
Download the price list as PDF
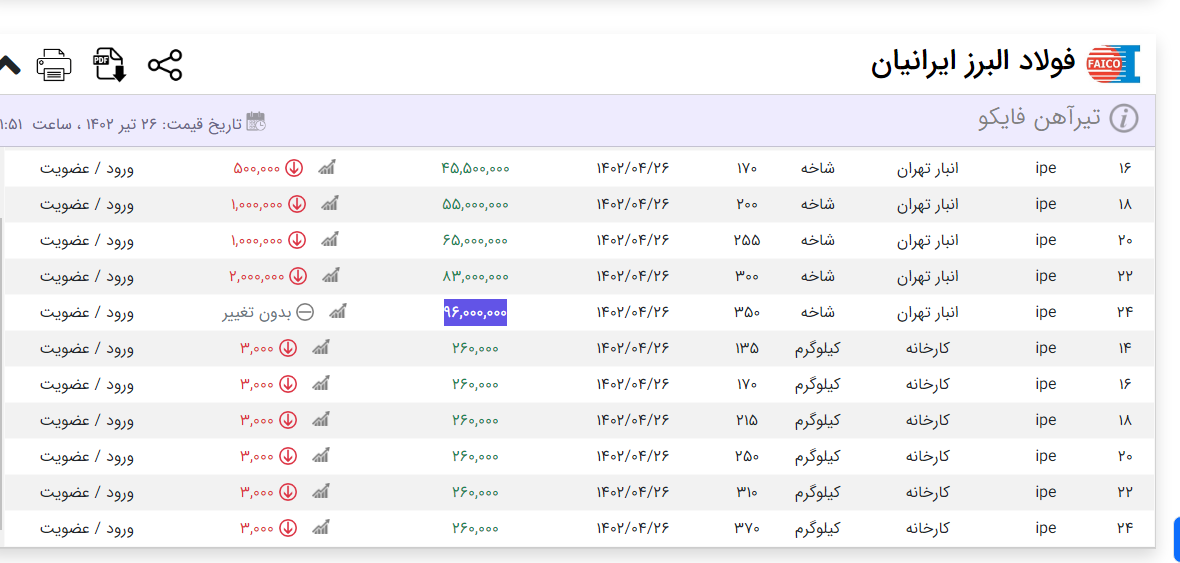[x=109, y=65]
